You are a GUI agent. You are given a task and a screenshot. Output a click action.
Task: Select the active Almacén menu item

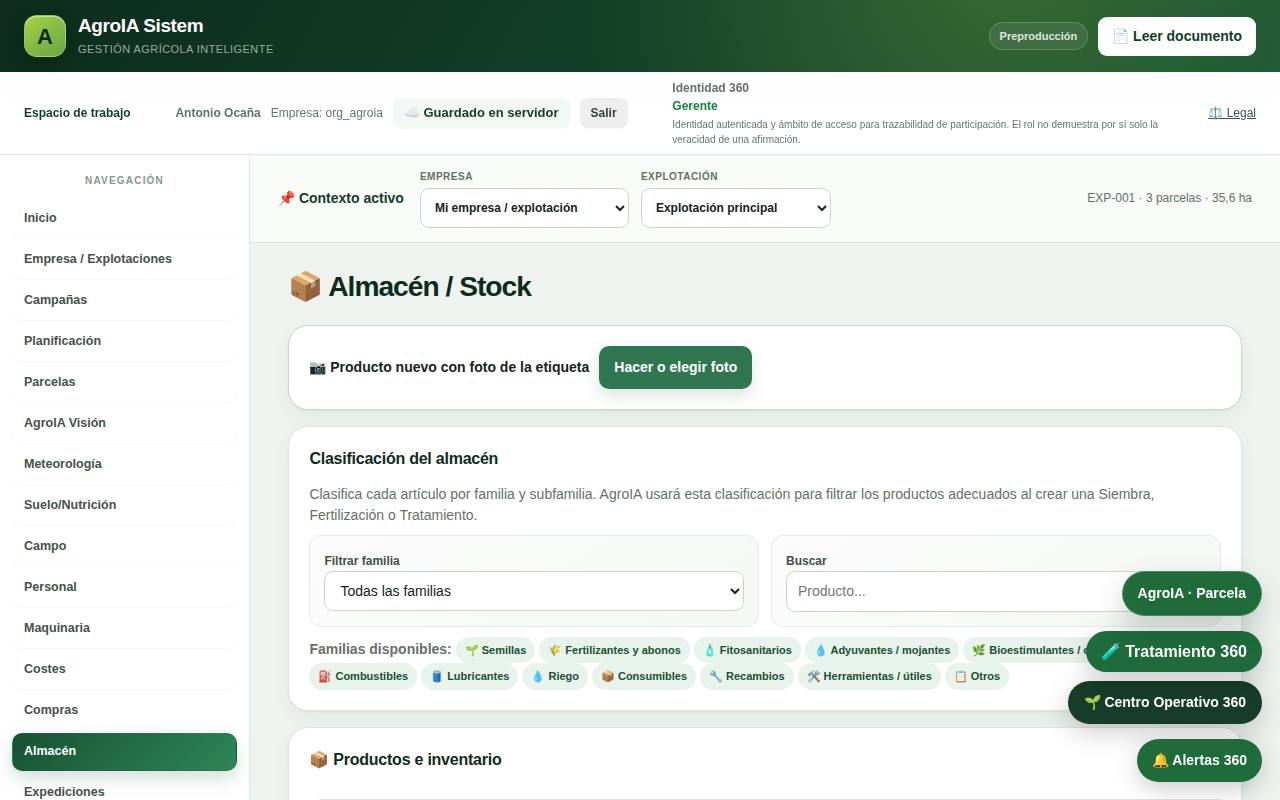point(124,751)
